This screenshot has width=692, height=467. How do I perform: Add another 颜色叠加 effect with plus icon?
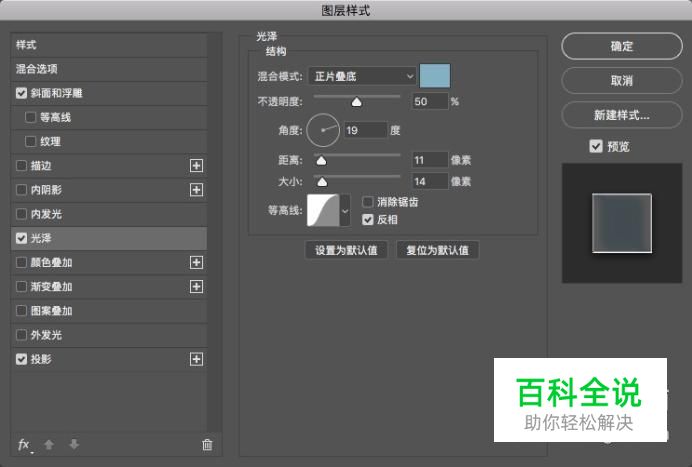point(196,262)
